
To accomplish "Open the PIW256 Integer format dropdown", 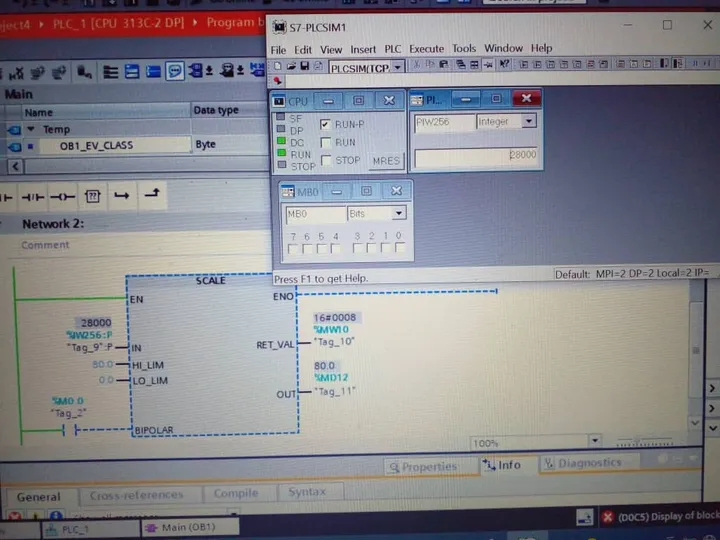I will coord(529,121).
